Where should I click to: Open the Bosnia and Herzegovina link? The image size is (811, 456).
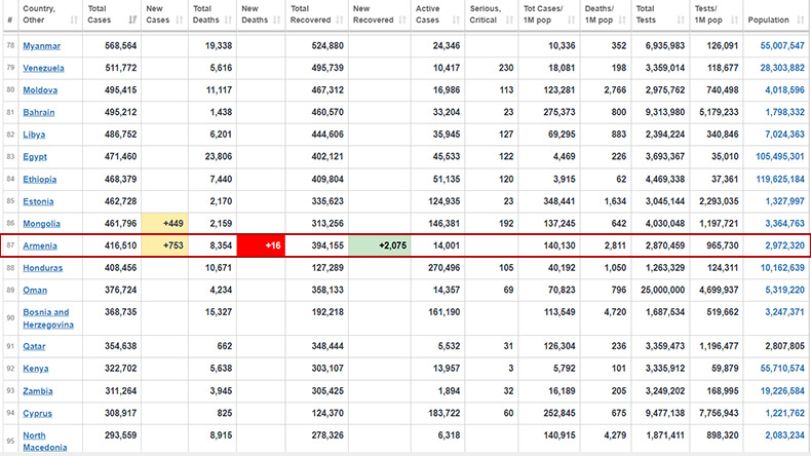pos(48,318)
